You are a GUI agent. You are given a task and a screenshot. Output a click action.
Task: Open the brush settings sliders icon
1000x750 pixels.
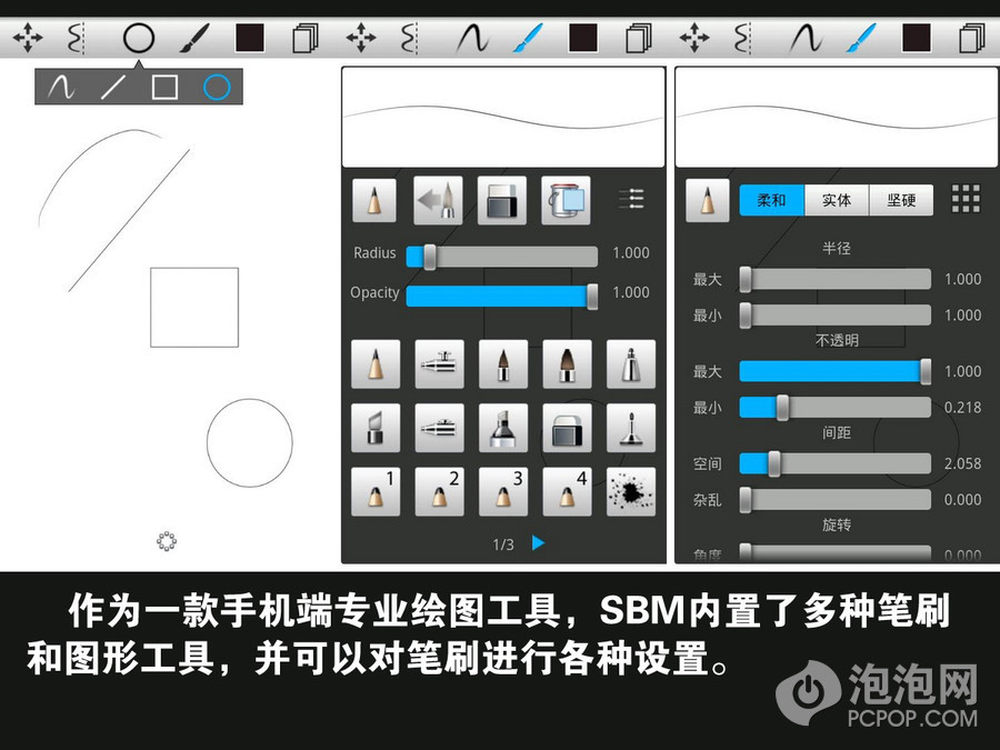[631, 199]
